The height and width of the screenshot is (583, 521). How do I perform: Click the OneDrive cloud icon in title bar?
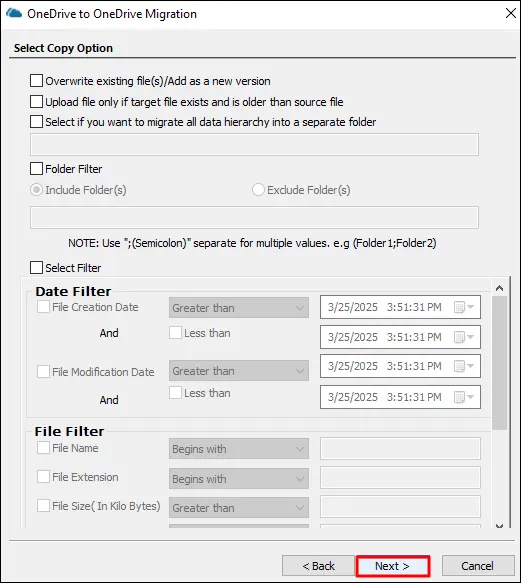pyautogui.click(x=14, y=13)
